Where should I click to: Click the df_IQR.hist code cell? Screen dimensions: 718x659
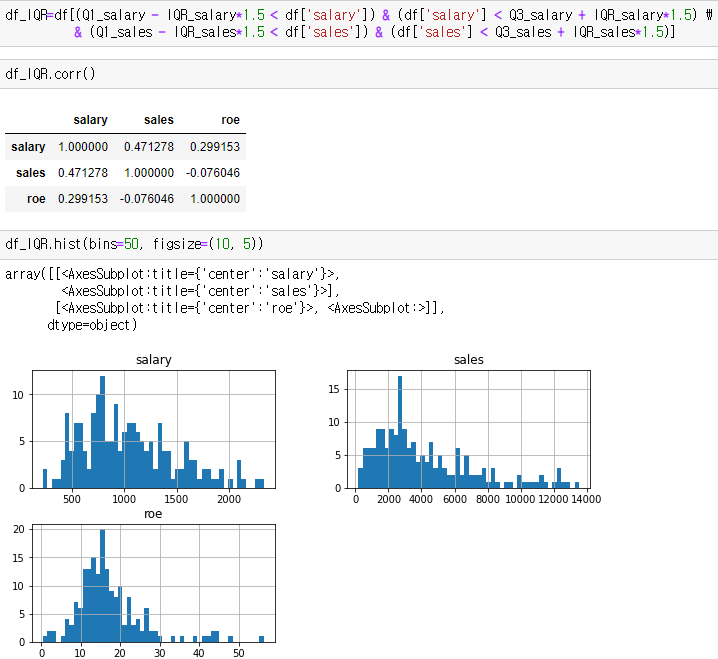[x=359, y=244]
